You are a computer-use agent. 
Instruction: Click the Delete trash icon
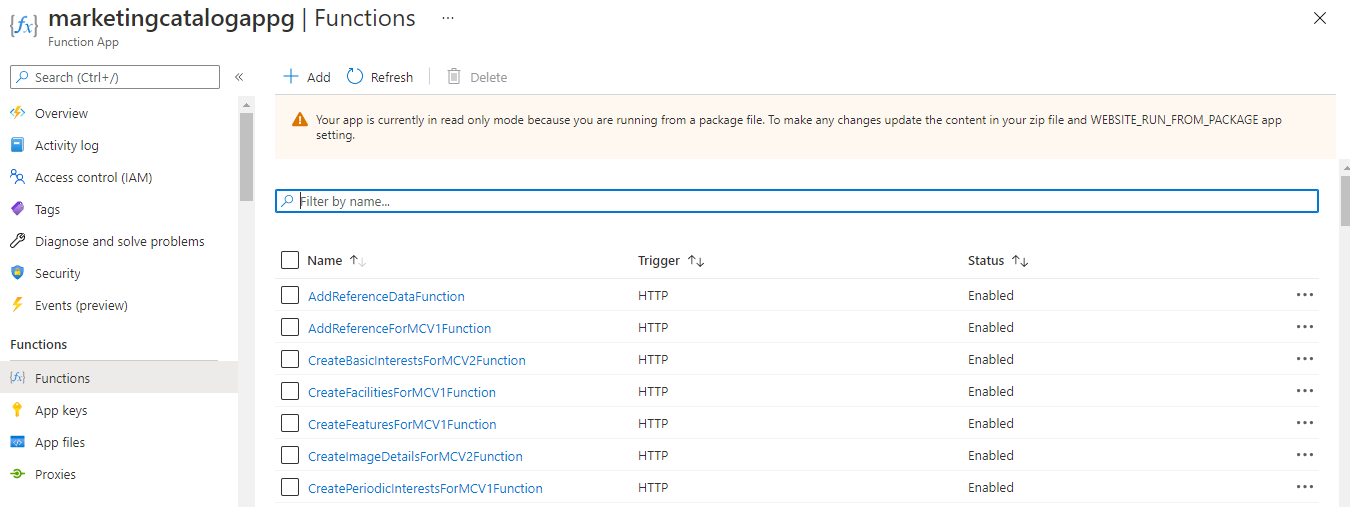click(x=454, y=77)
